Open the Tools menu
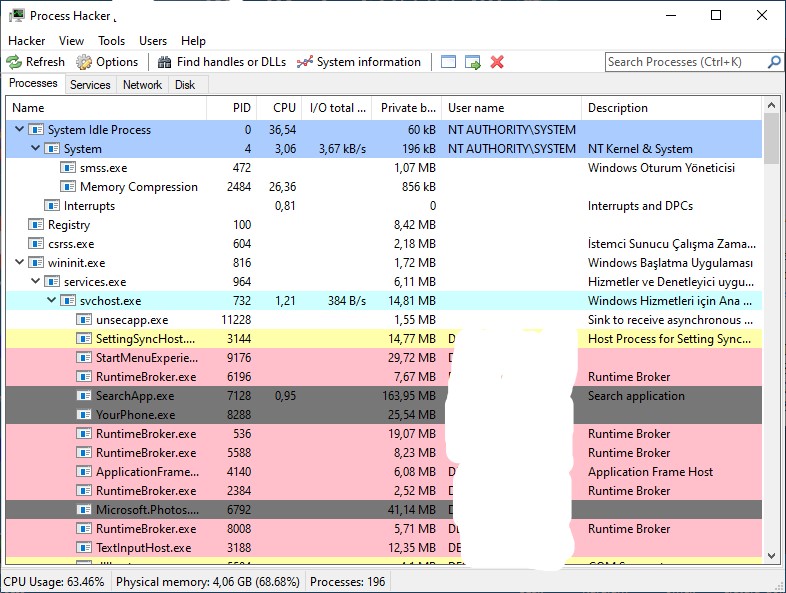The height and width of the screenshot is (593, 786). (111, 41)
